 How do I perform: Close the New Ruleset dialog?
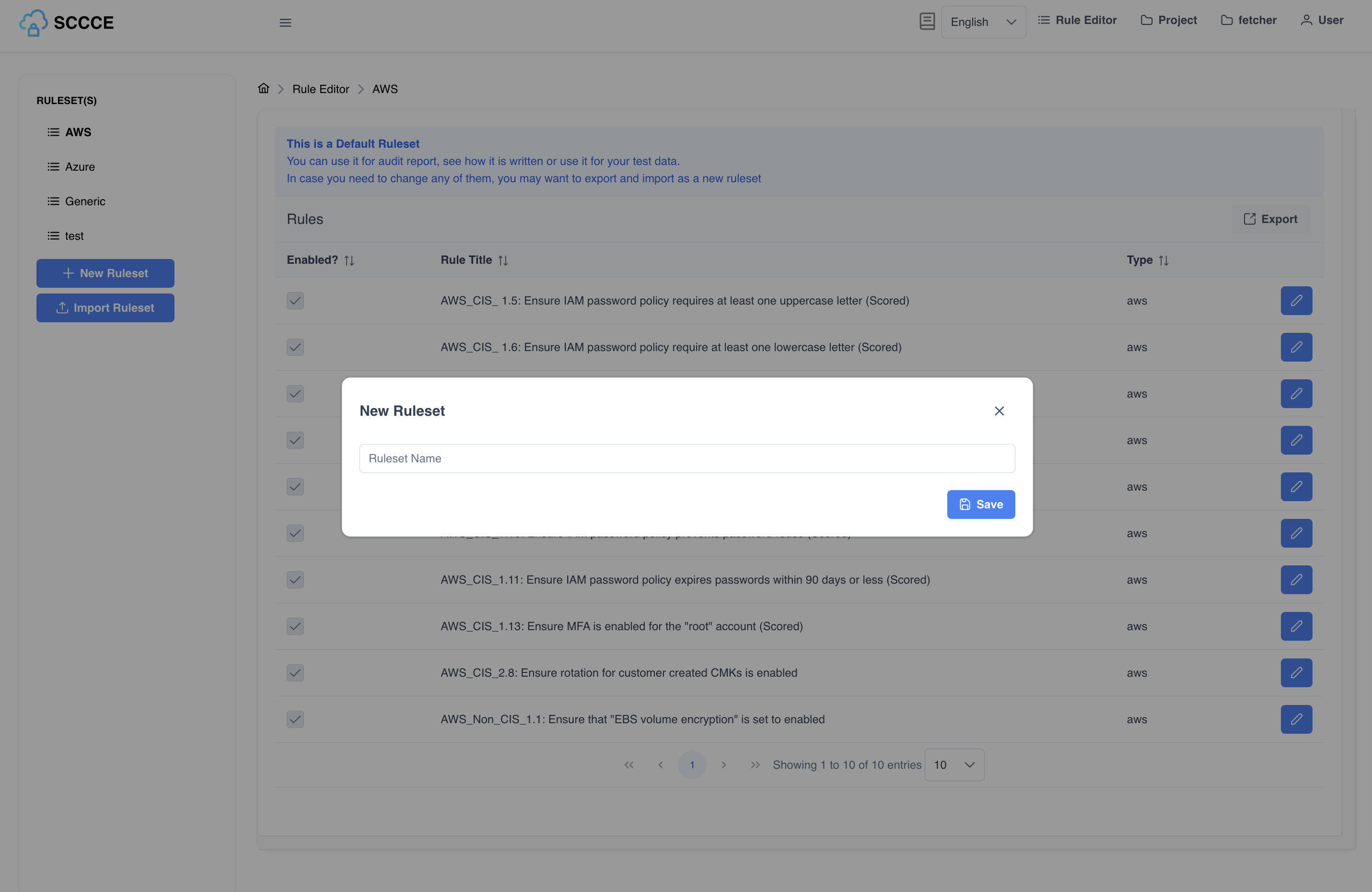pos(999,411)
